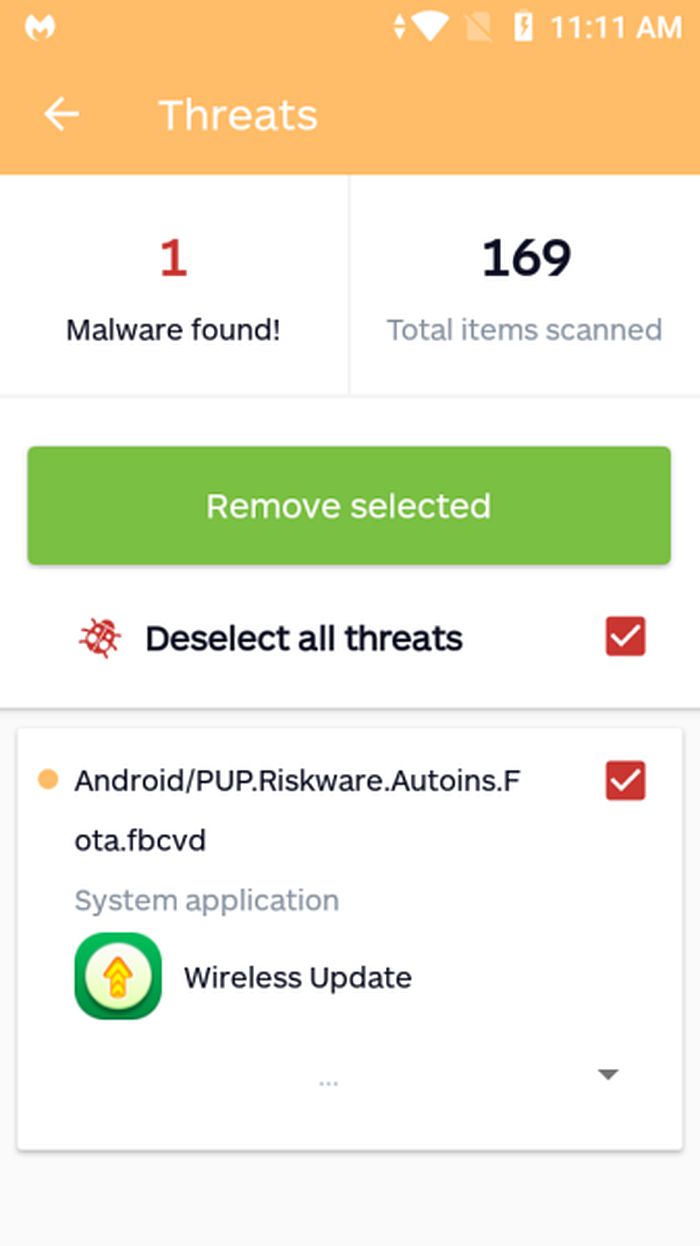Screen dimensions: 700x1246
Task: Tap the Wireless Update app icon
Action: tap(118, 976)
